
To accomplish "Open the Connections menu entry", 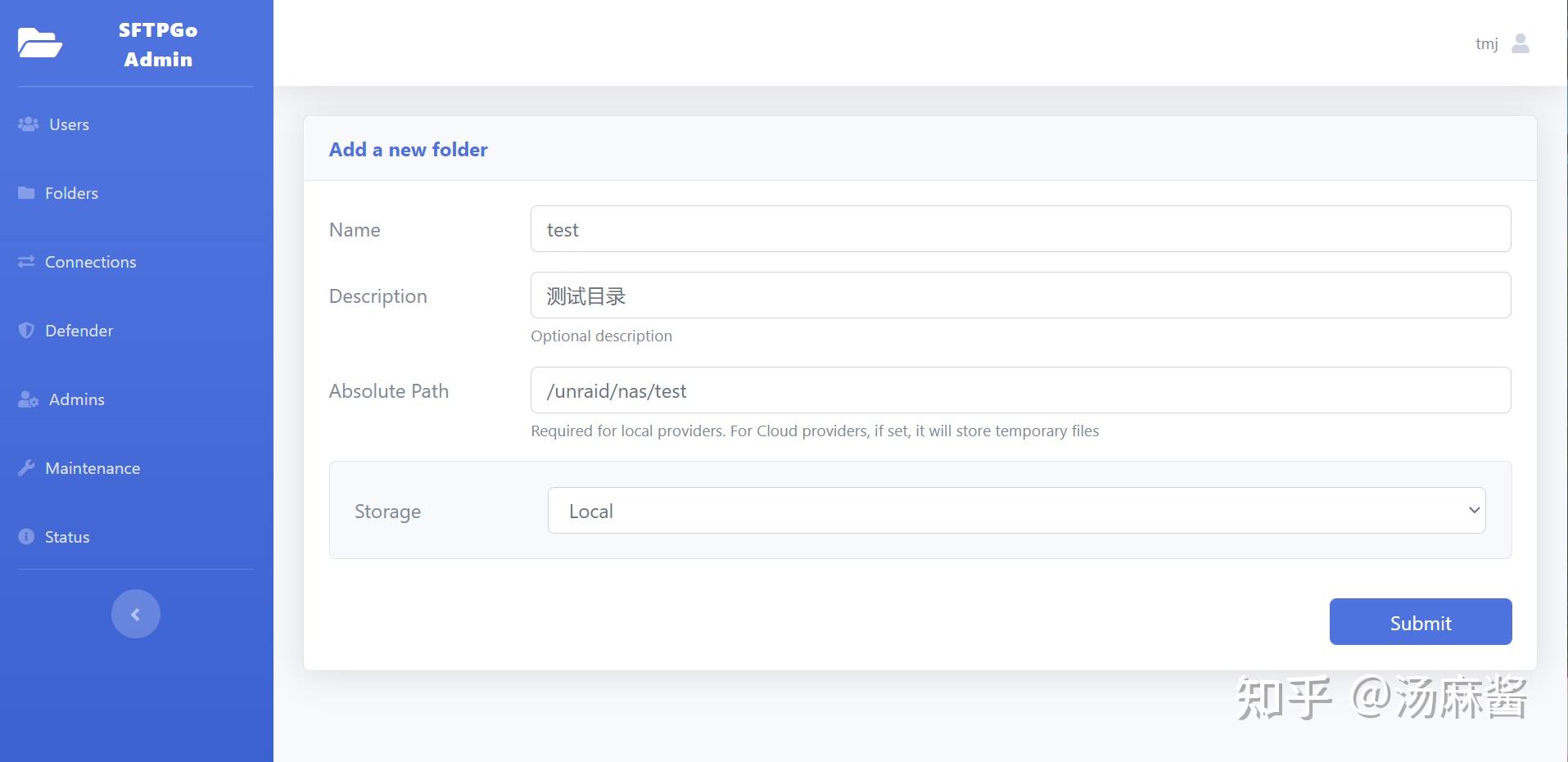I will (91, 261).
